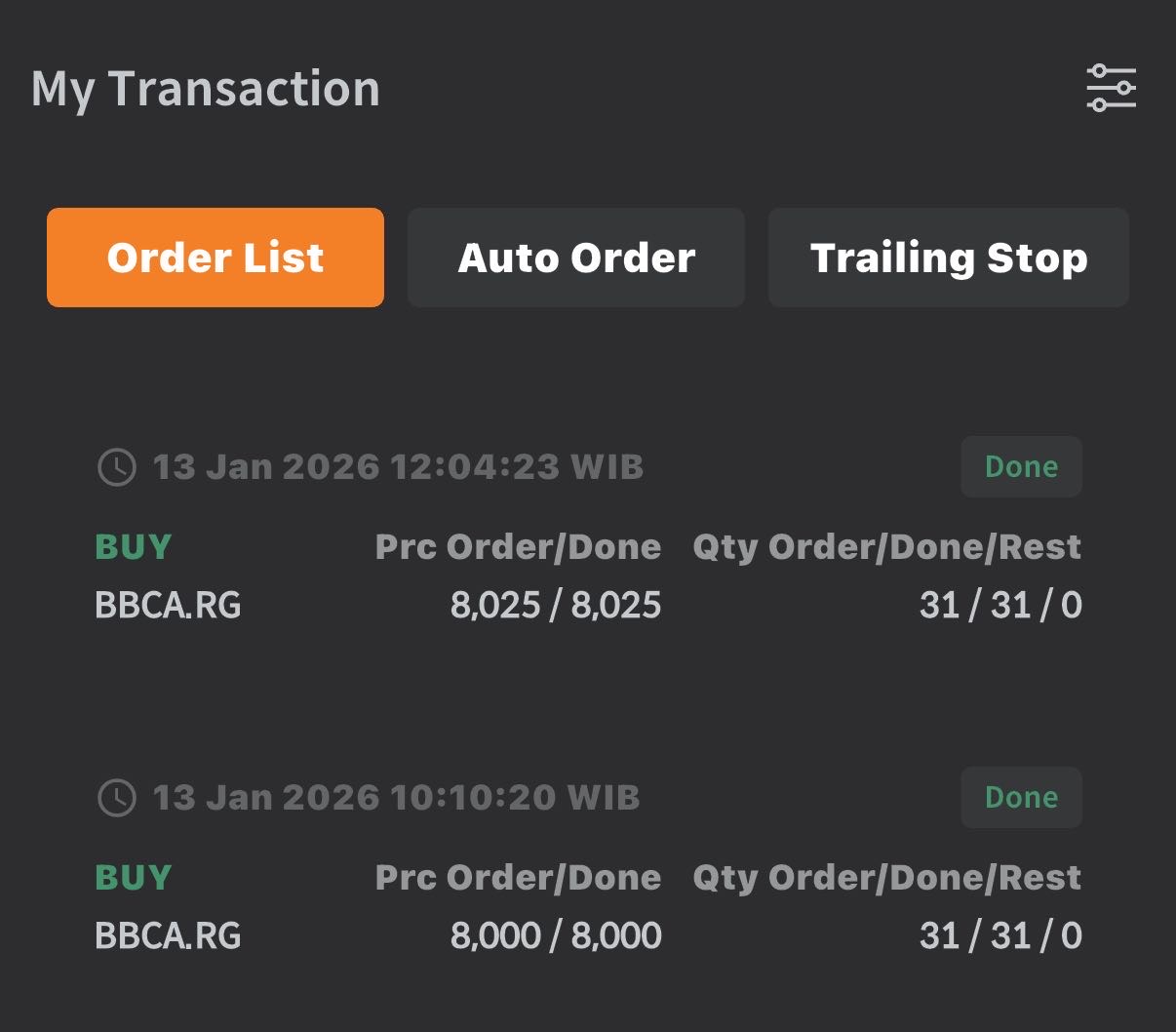Click BUY label on the 12:04:23 order
1176x1032 pixels.
[x=134, y=547]
